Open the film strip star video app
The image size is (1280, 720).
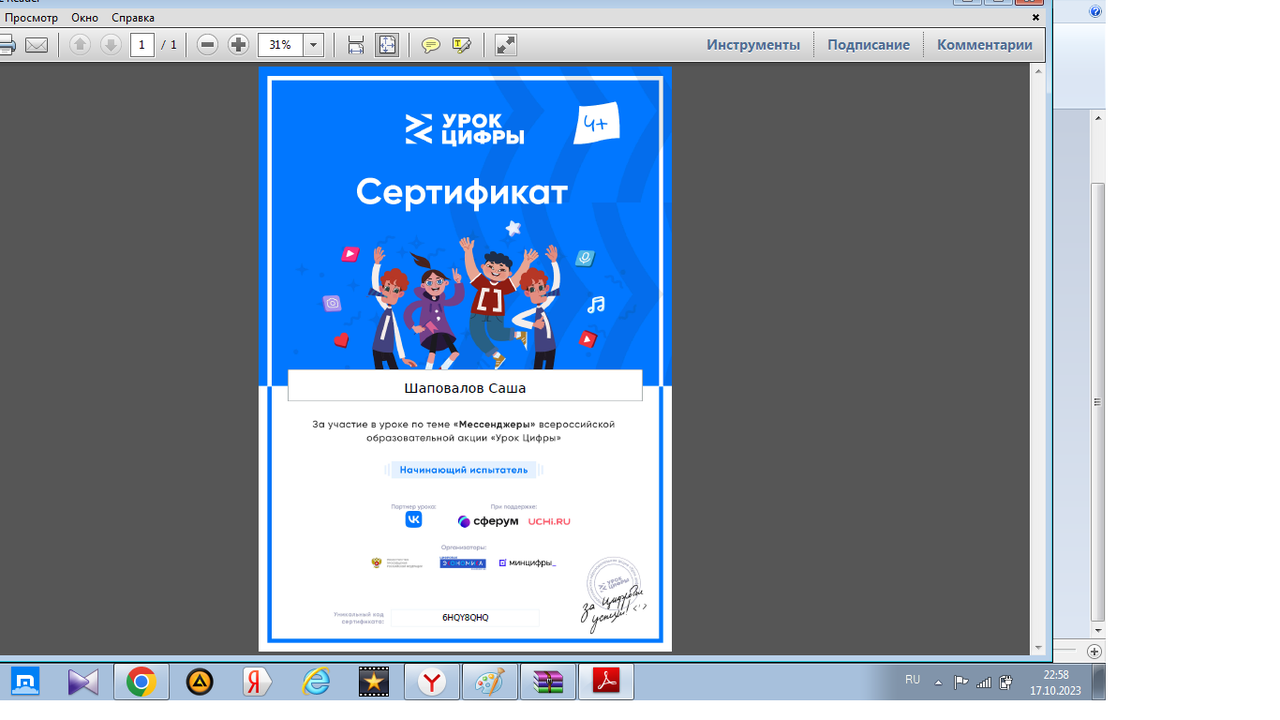tap(374, 682)
